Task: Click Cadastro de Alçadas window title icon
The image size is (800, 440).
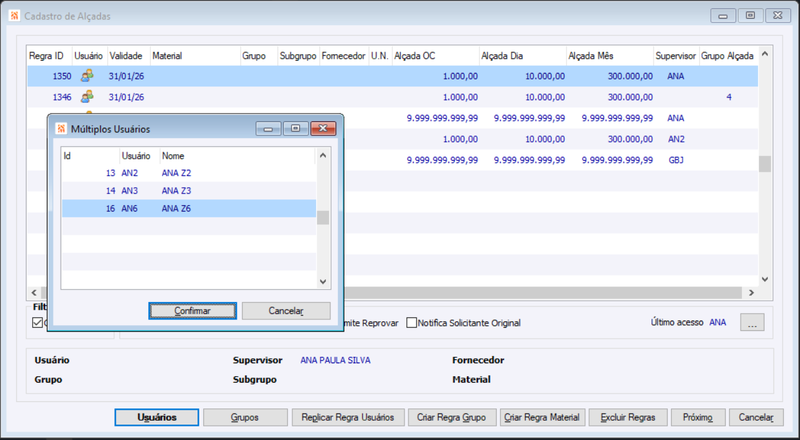Action: (14, 16)
